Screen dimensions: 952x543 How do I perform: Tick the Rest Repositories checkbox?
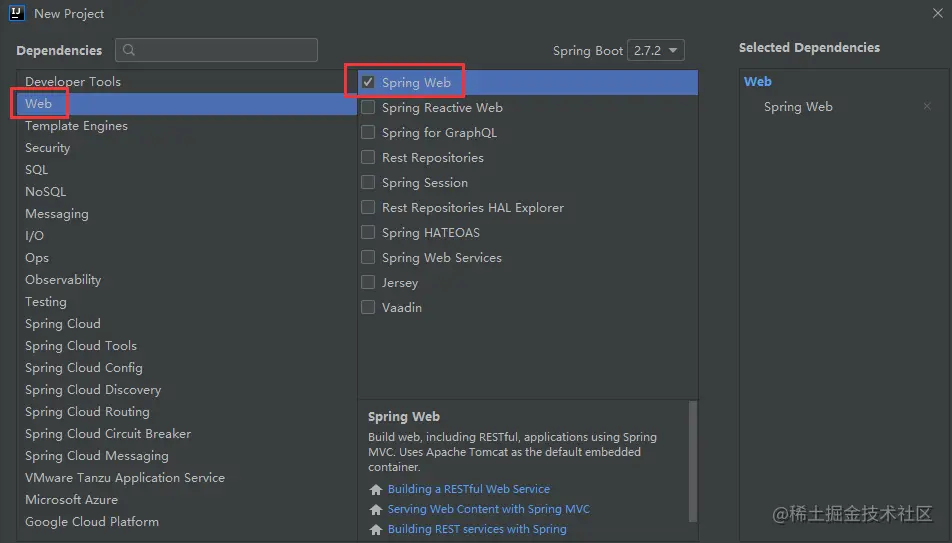coord(368,157)
